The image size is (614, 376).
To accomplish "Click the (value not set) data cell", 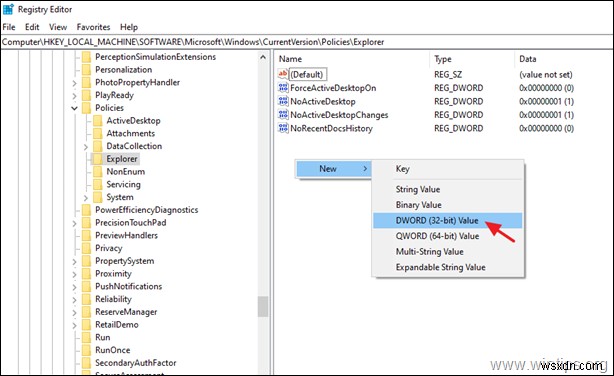I will tap(545, 74).
